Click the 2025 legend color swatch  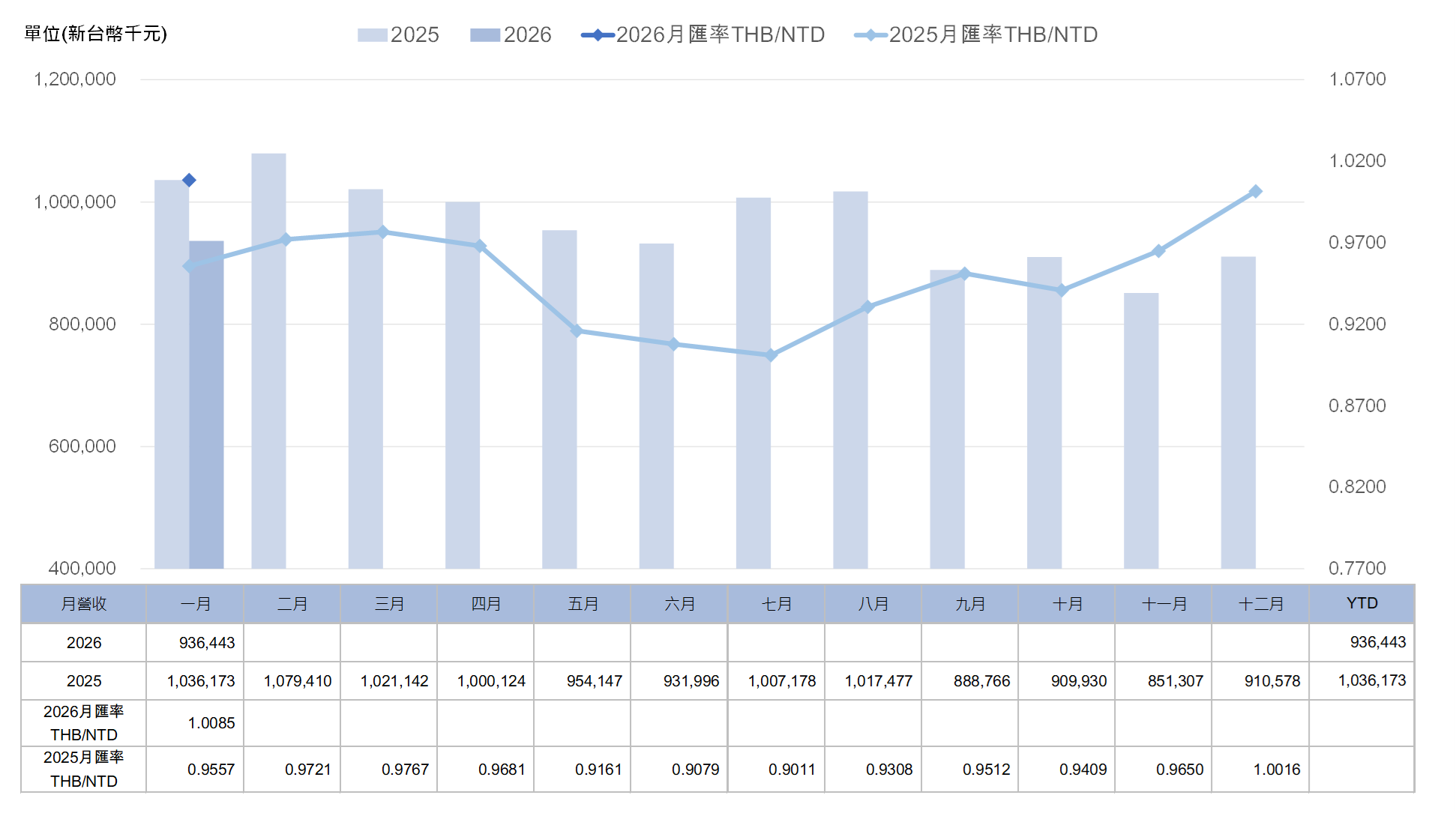coord(372,35)
